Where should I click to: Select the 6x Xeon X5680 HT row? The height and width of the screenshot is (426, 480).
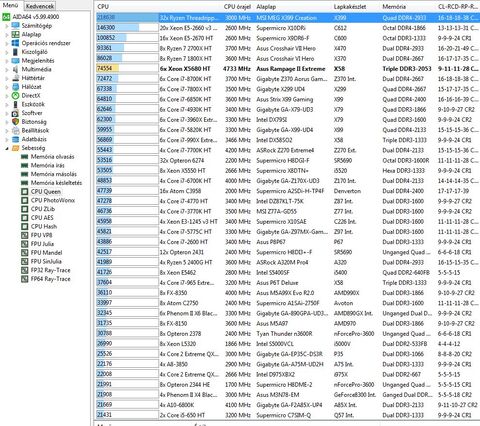(x=288, y=69)
